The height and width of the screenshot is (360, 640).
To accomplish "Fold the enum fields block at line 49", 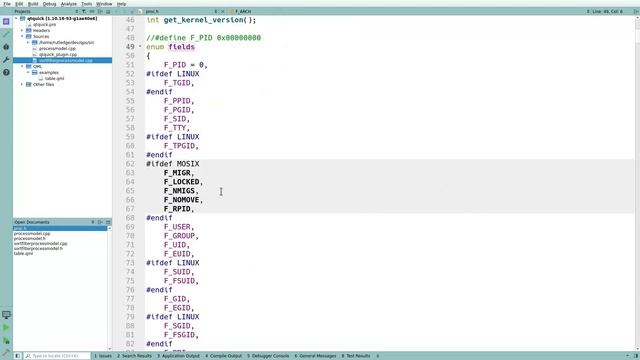I will (x=140, y=47).
